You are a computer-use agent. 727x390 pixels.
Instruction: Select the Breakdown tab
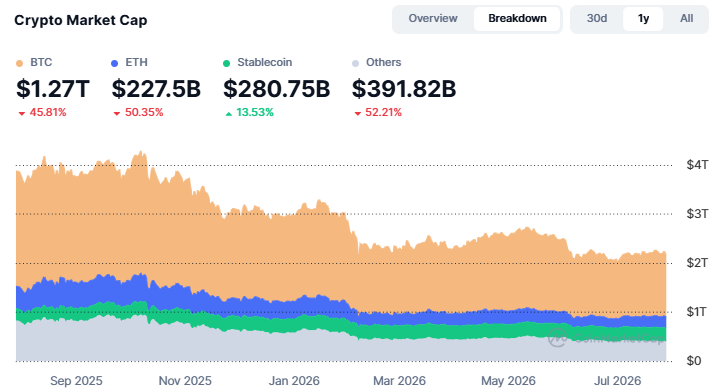point(517,19)
